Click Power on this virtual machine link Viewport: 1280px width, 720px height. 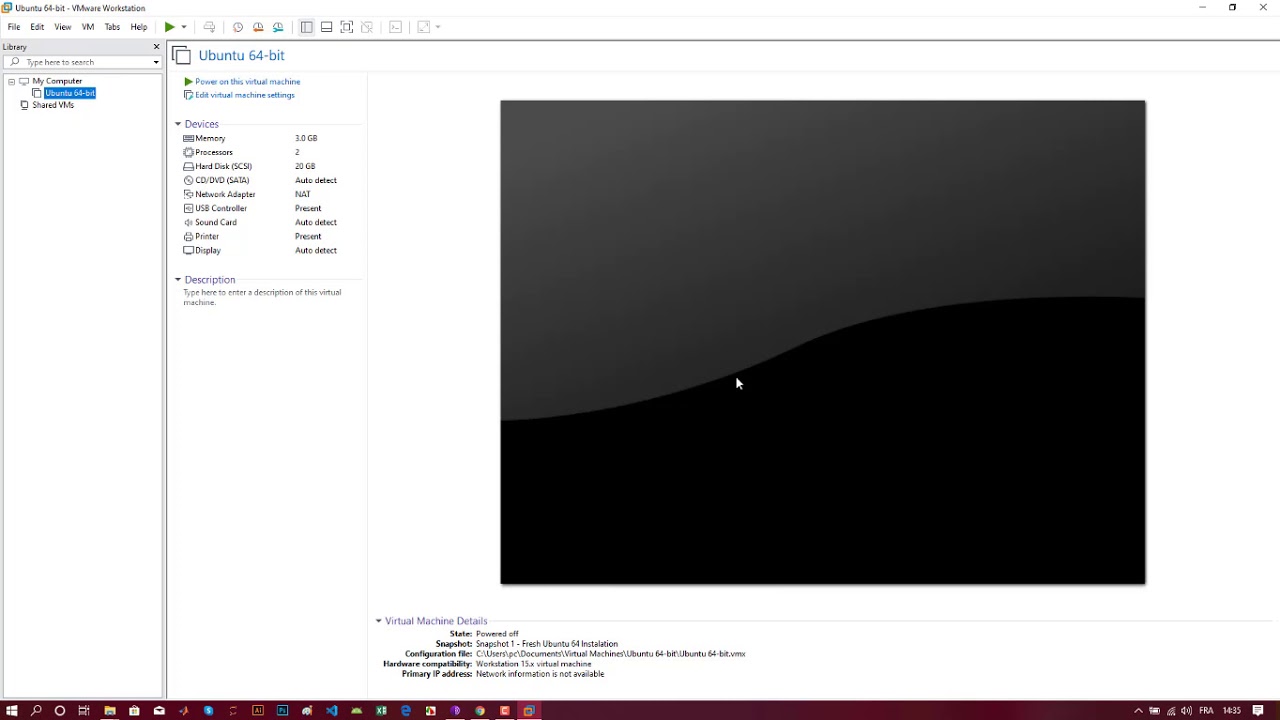247,82
